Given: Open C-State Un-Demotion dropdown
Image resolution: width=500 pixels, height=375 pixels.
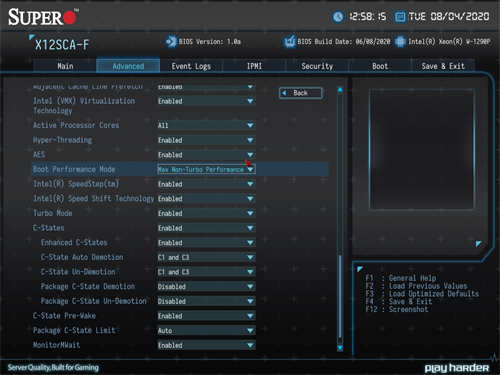Looking at the screenshot, I should click(206, 272).
